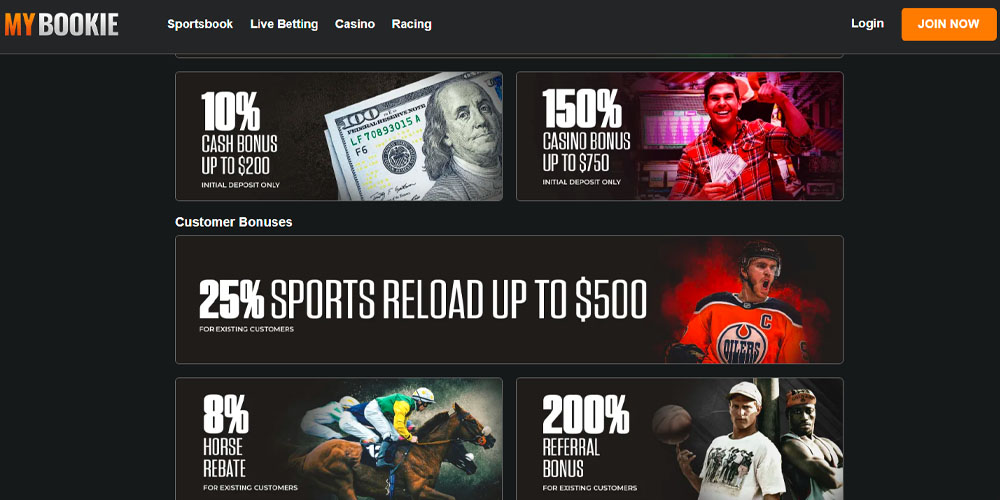Select the 25% Sports Reload promotion banner
The image size is (1000, 500).
(510, 300)
